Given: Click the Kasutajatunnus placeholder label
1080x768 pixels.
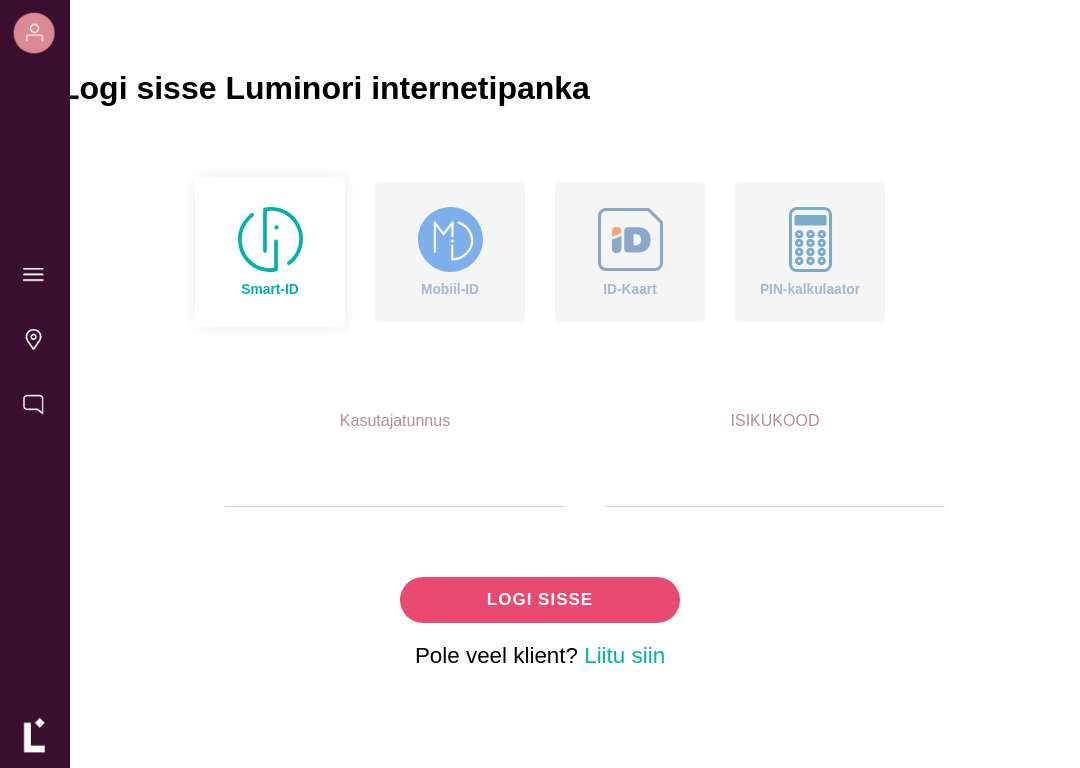Looking at the screenshot, I should pos(395,420).
